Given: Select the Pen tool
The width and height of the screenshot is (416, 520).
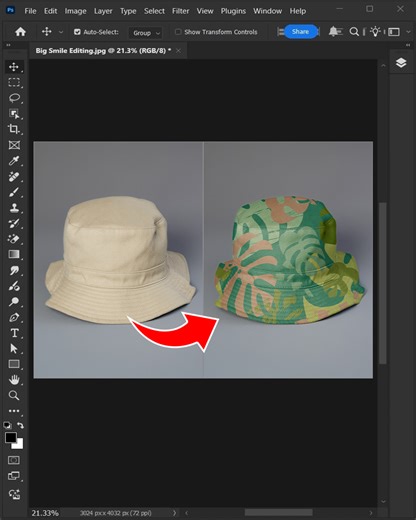Looking at the screenshot, I should (14, 317).
